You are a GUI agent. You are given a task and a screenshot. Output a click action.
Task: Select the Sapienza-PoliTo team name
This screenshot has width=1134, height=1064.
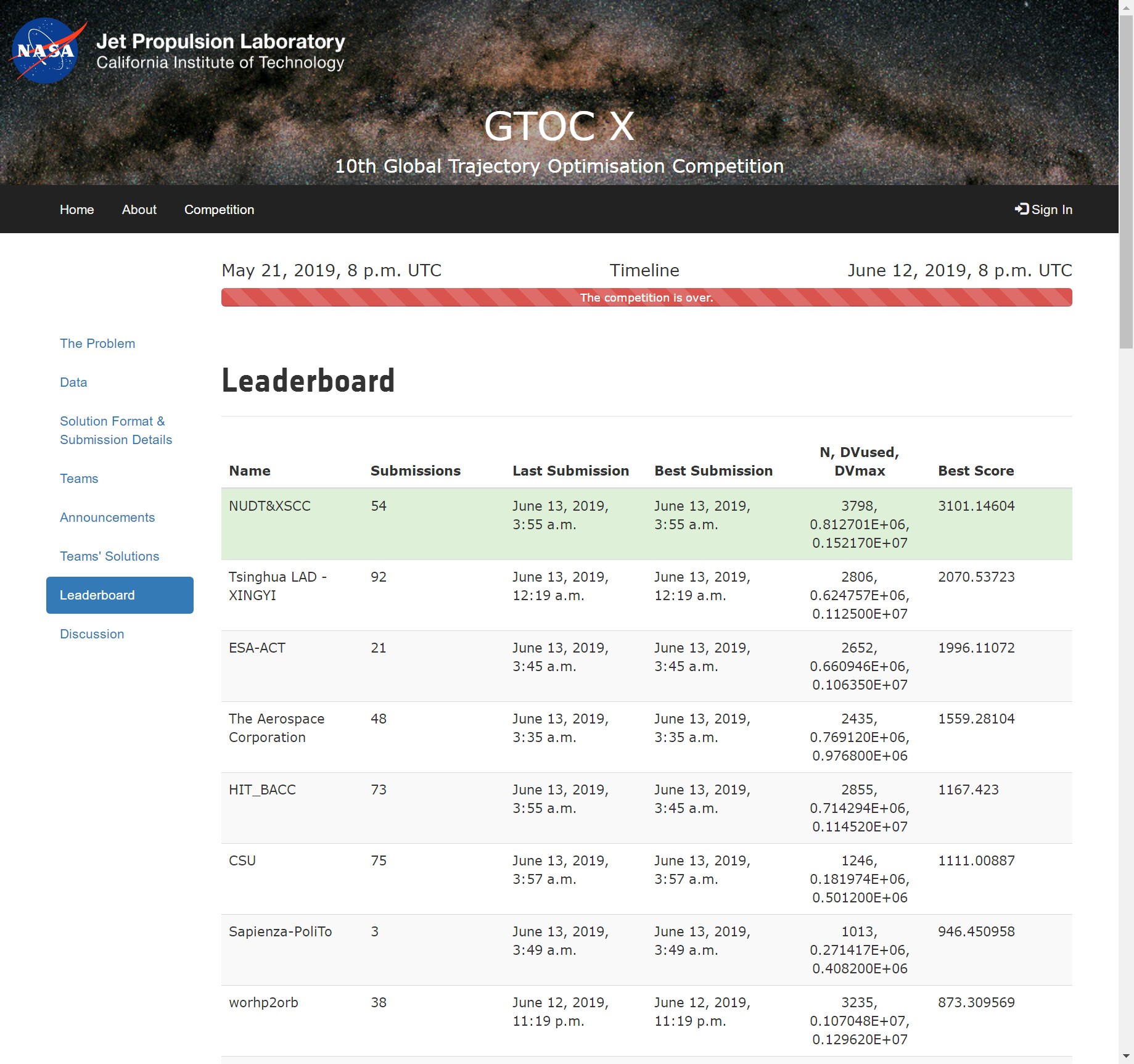coord(281,931)
